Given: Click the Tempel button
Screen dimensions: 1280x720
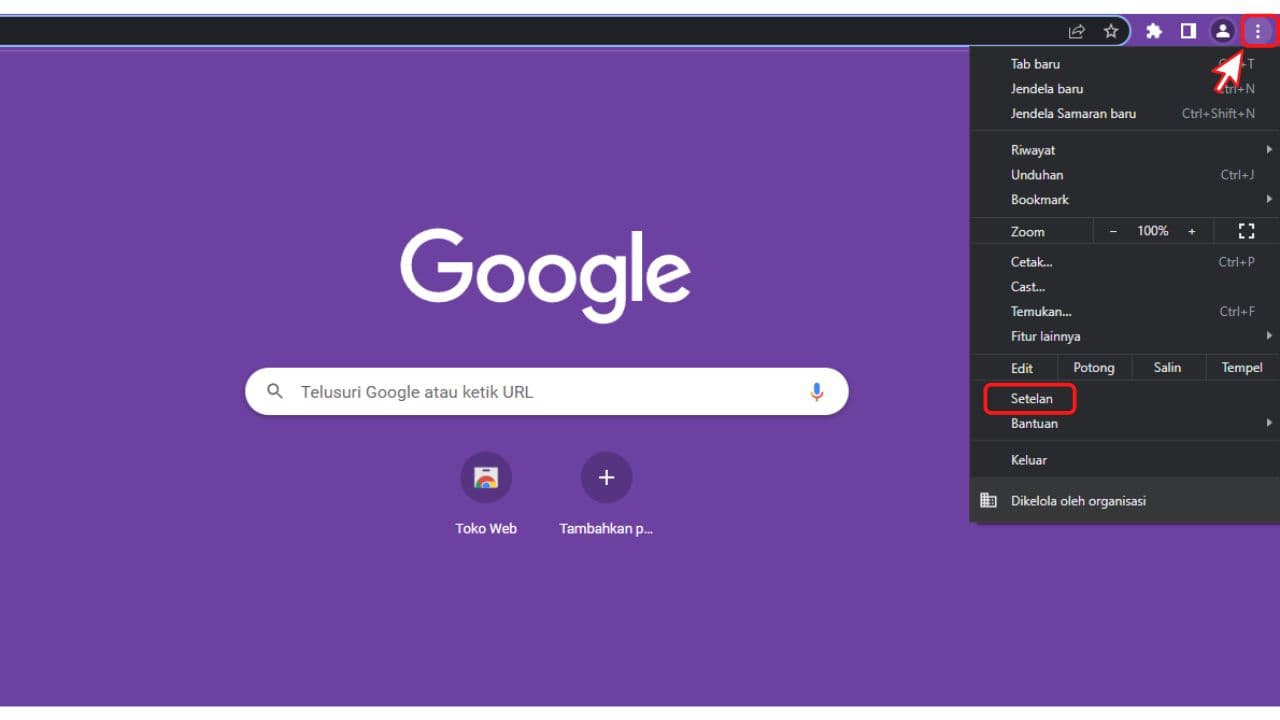Looking at the screenshot, I should click(x=1242, y=368).
